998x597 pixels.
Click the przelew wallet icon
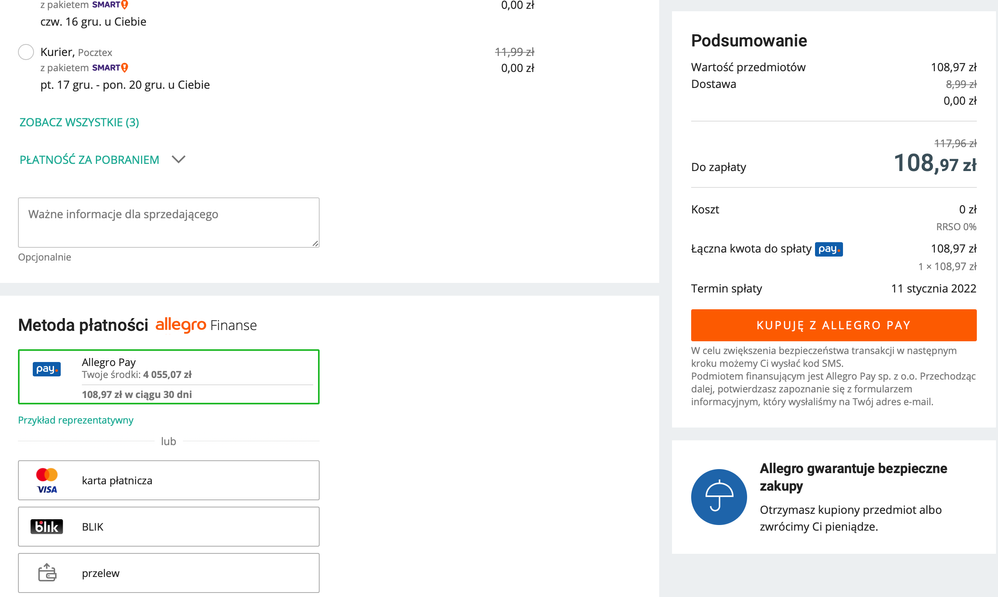coord(47,573)
